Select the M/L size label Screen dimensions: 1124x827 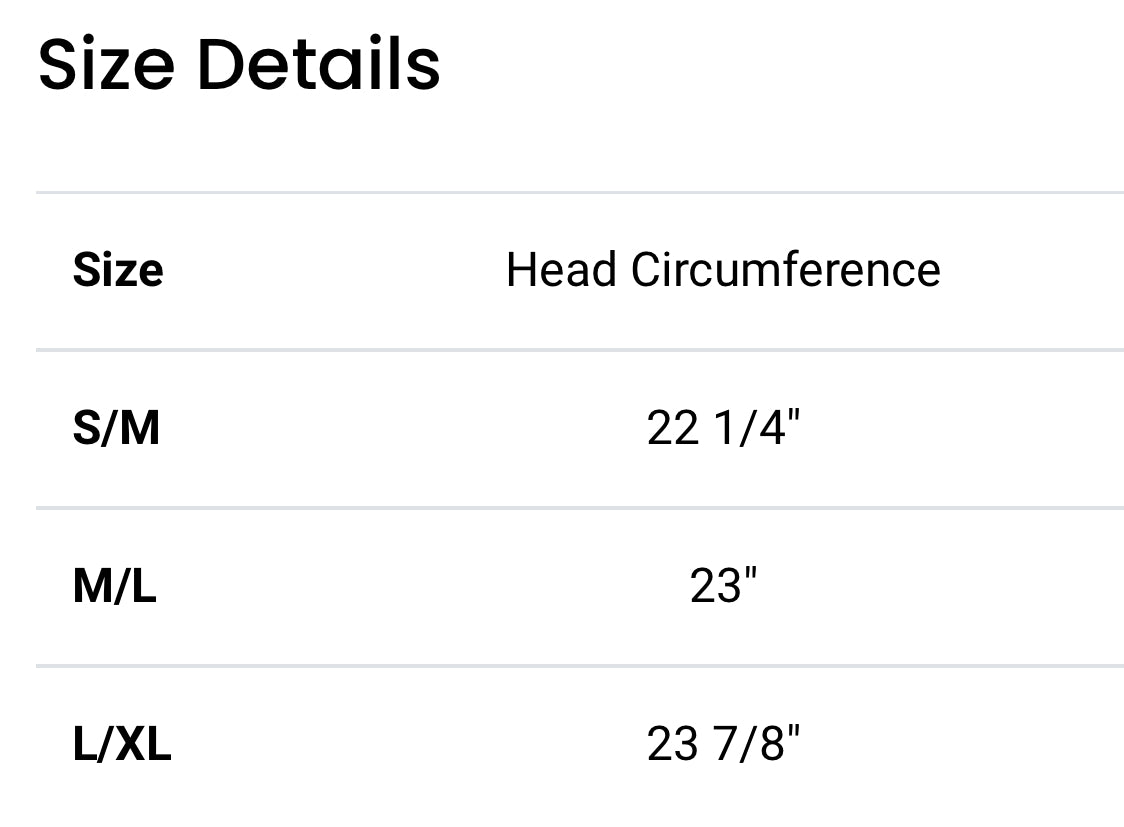point(115,586)
